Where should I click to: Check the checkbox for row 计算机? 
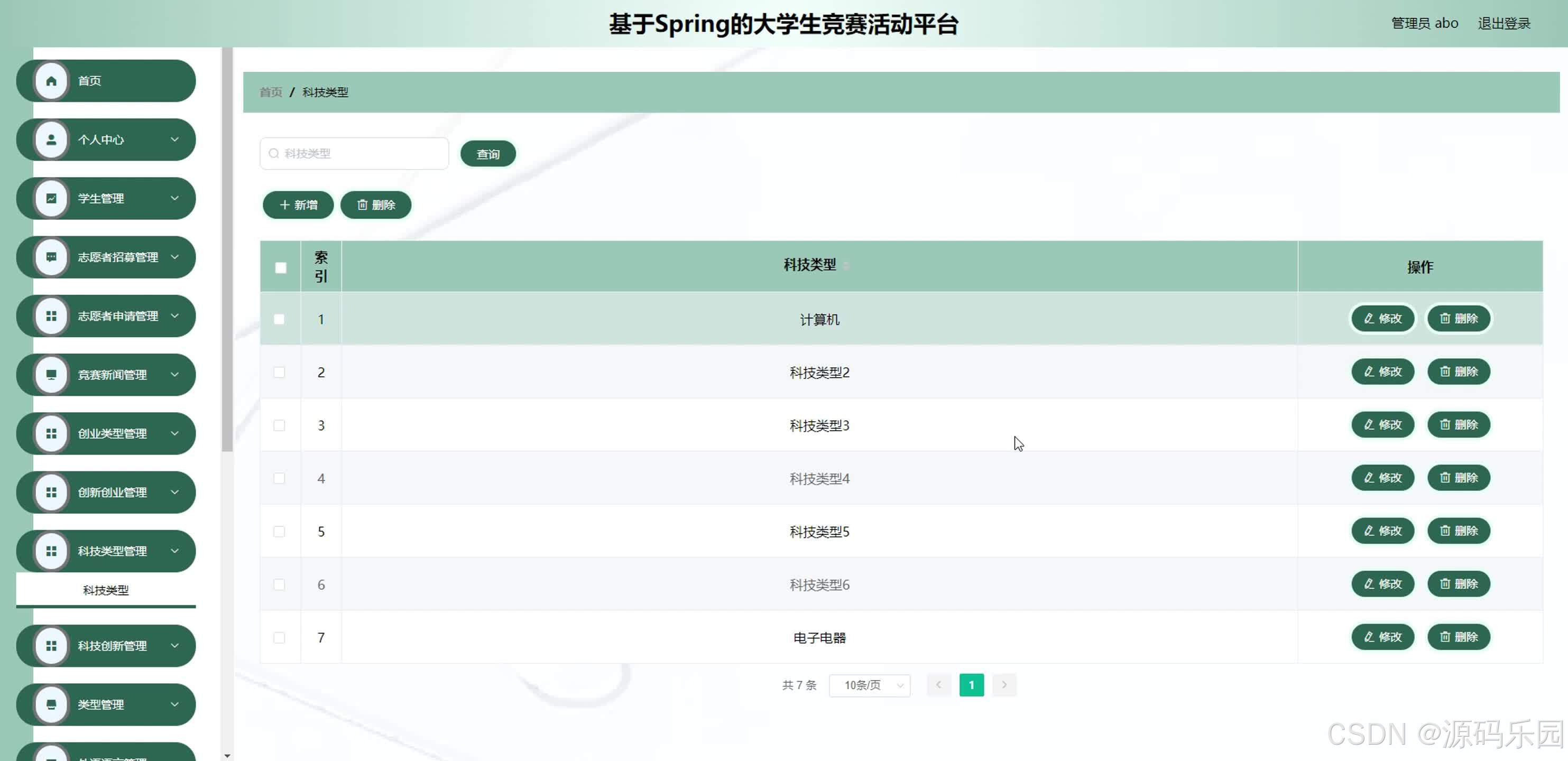coord(280,319)
